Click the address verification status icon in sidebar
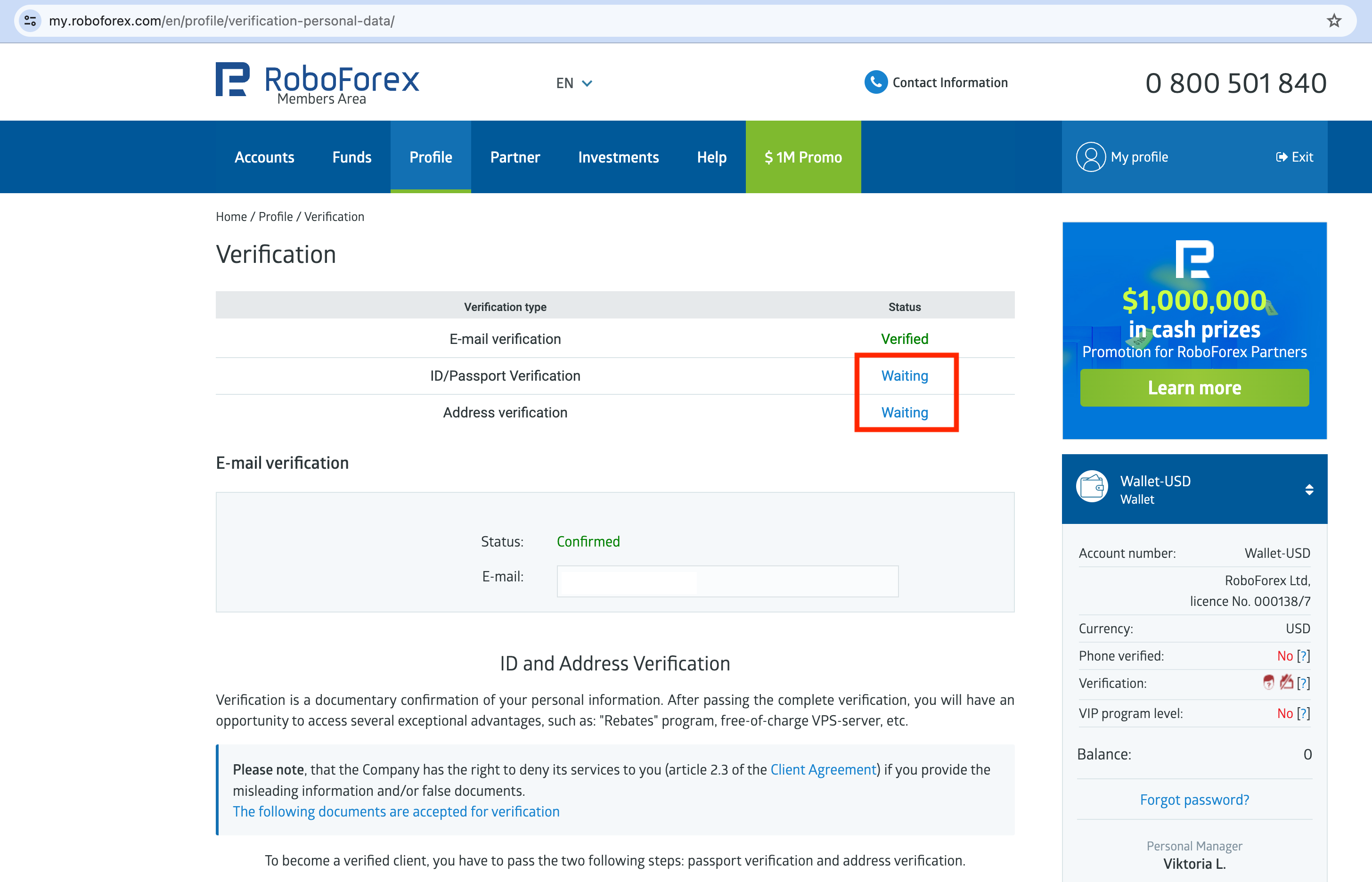 tap(1286, 682)
